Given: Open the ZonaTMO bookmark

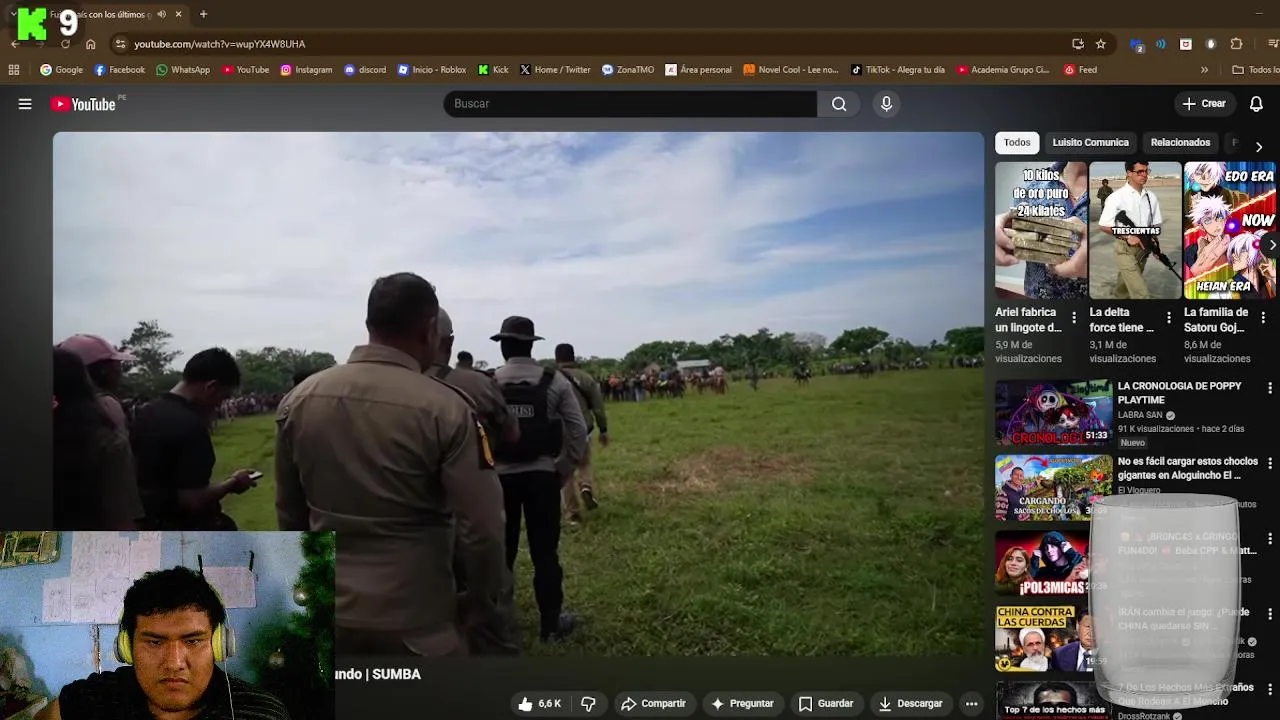Looking at the screenshot, I should (x=628, y=70).
